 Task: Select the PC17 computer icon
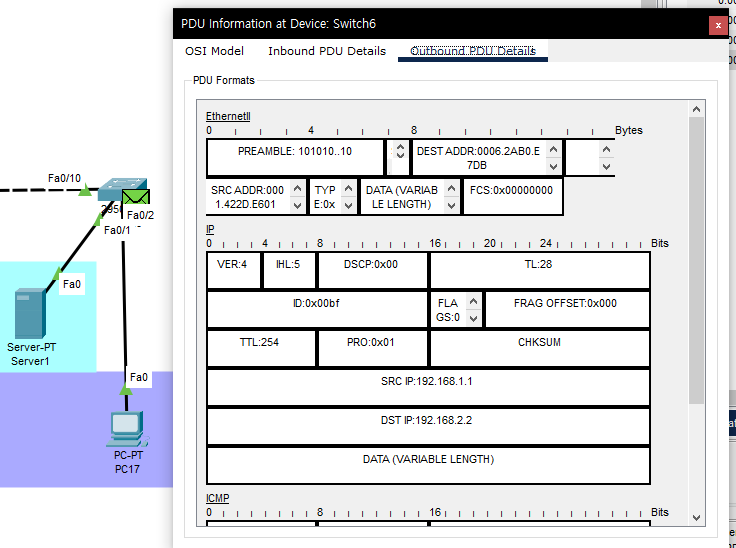128,429
